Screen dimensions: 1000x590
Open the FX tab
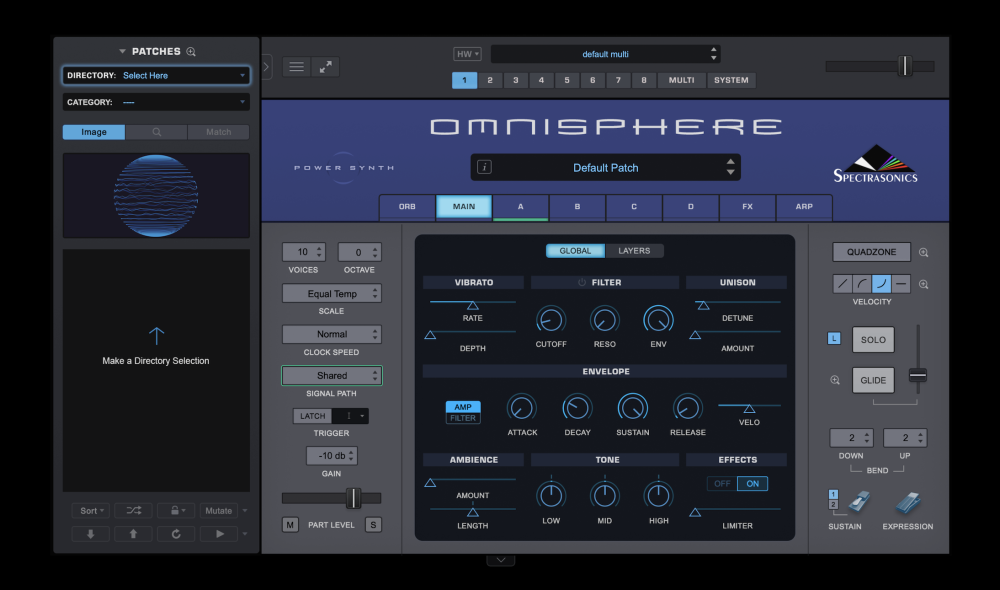(747, 207)
